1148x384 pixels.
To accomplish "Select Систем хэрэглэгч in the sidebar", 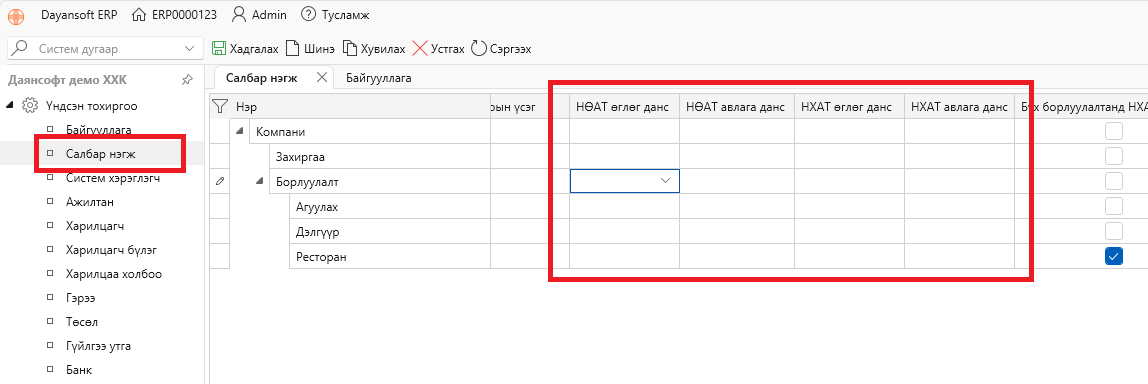I will [x=113, y=178].
